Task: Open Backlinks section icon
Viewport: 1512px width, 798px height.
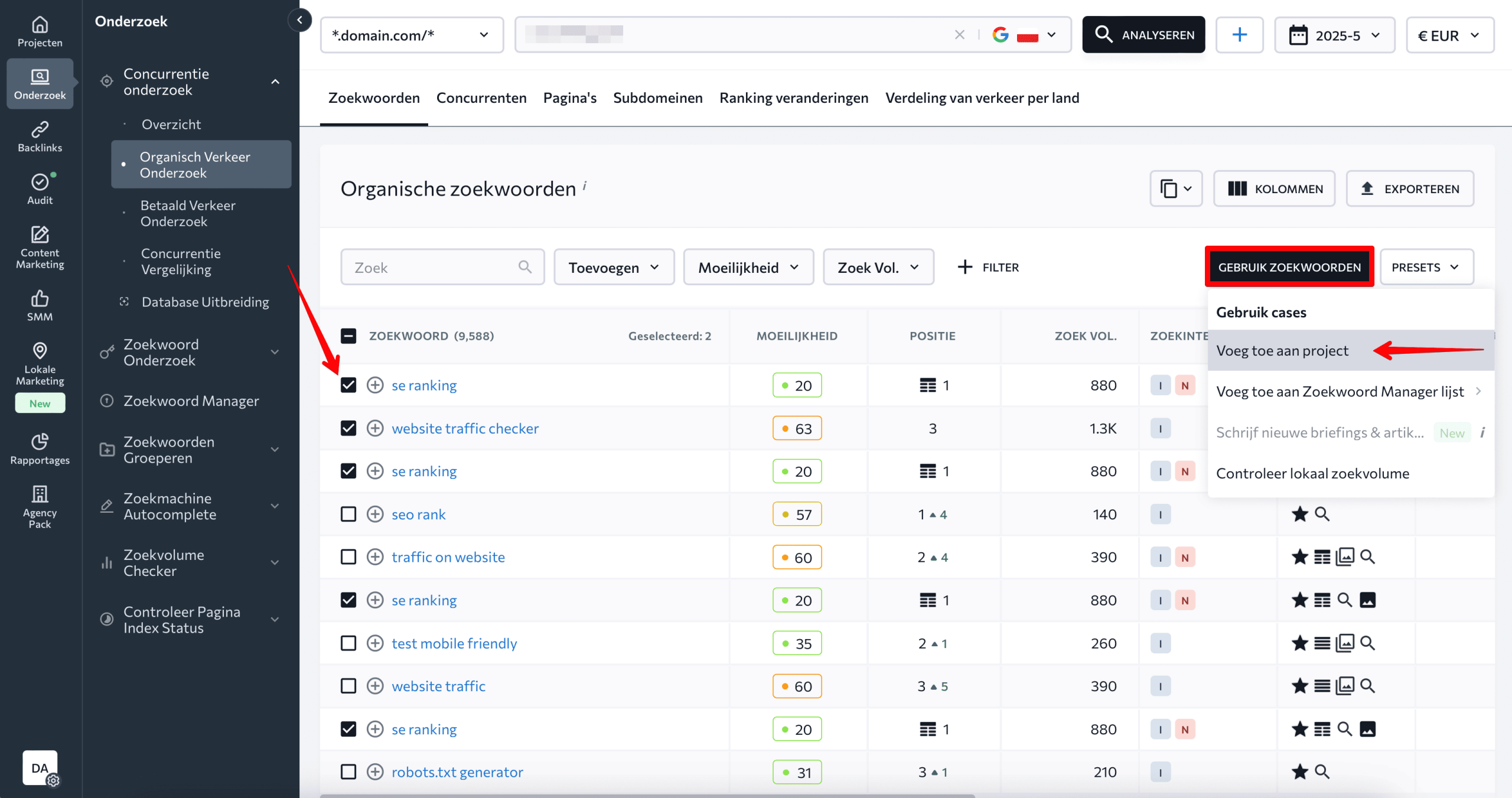Action: click(40, 129)
